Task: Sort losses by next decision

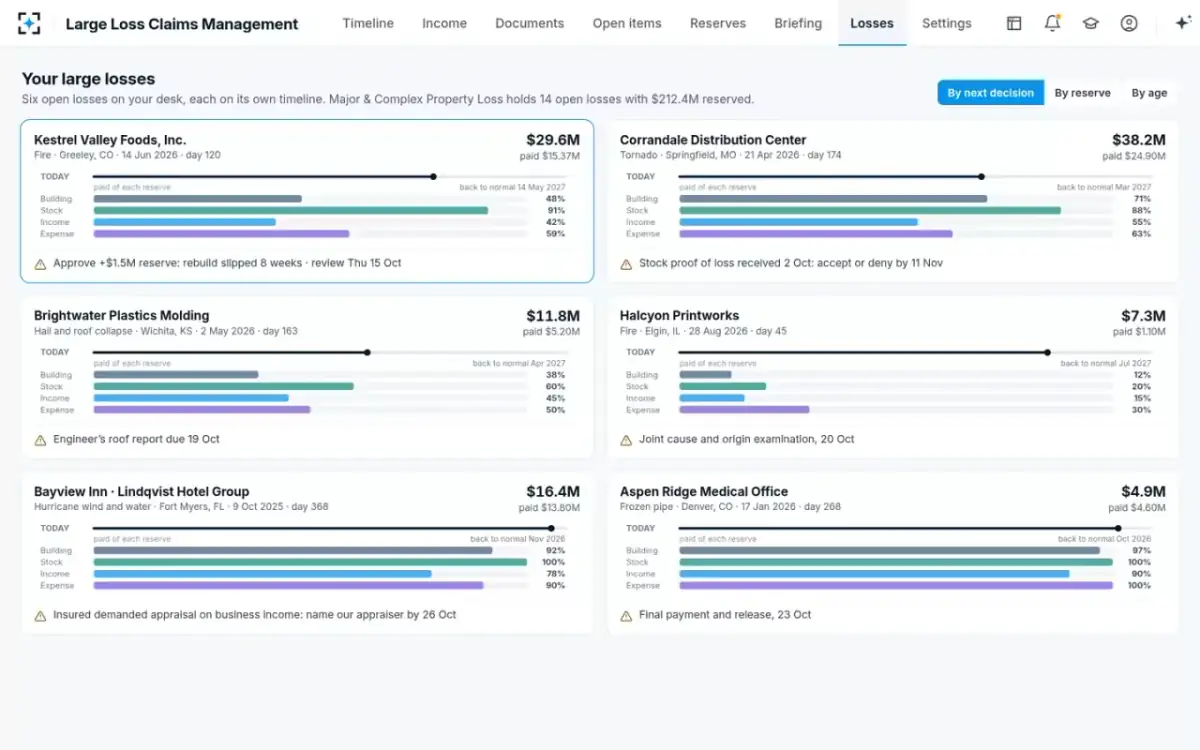Action: tap(990, 93)
